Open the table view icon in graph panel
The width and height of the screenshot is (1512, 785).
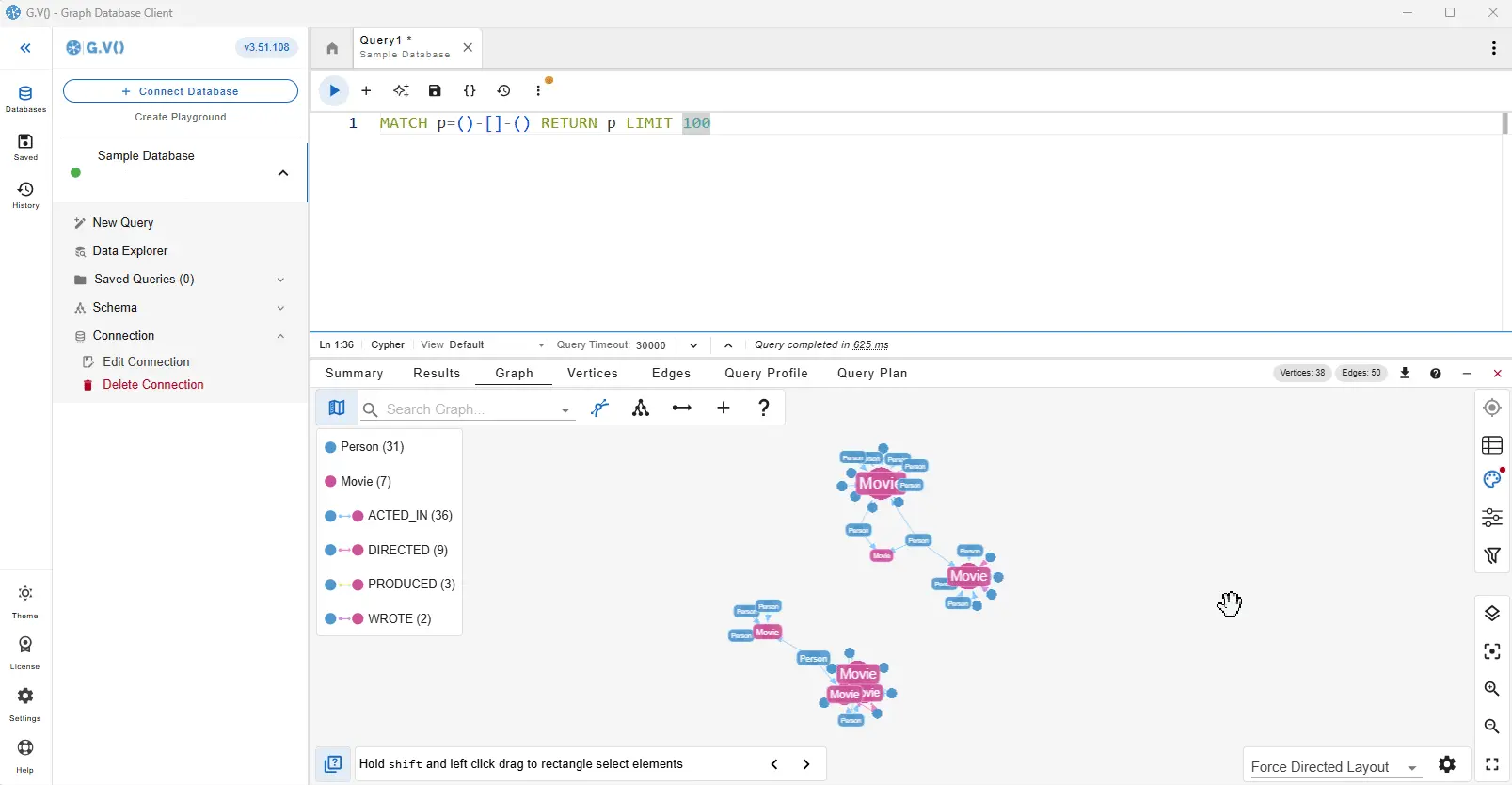(1492, 445)
